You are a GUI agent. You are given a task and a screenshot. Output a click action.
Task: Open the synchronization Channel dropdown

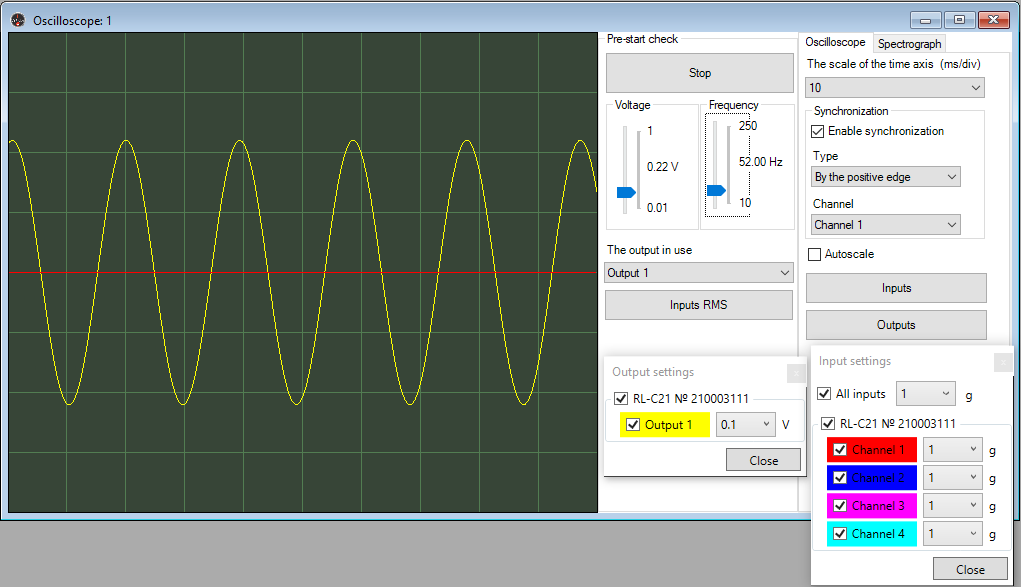point(886,225)
